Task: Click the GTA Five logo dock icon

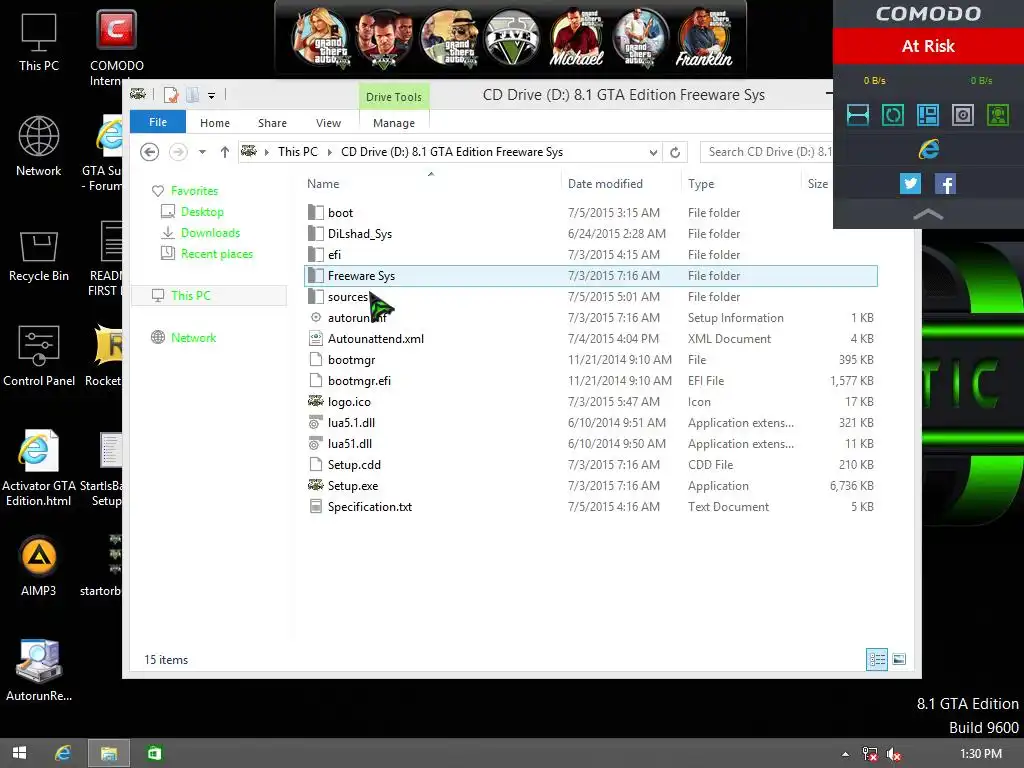Action: point(512,38)
